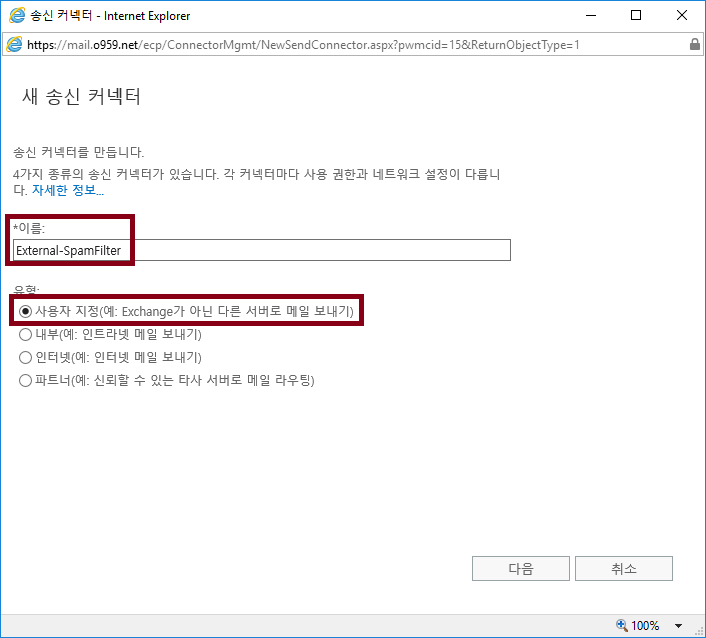
Task: Click the IE page icon beside the URL
Action: point(14,44)
